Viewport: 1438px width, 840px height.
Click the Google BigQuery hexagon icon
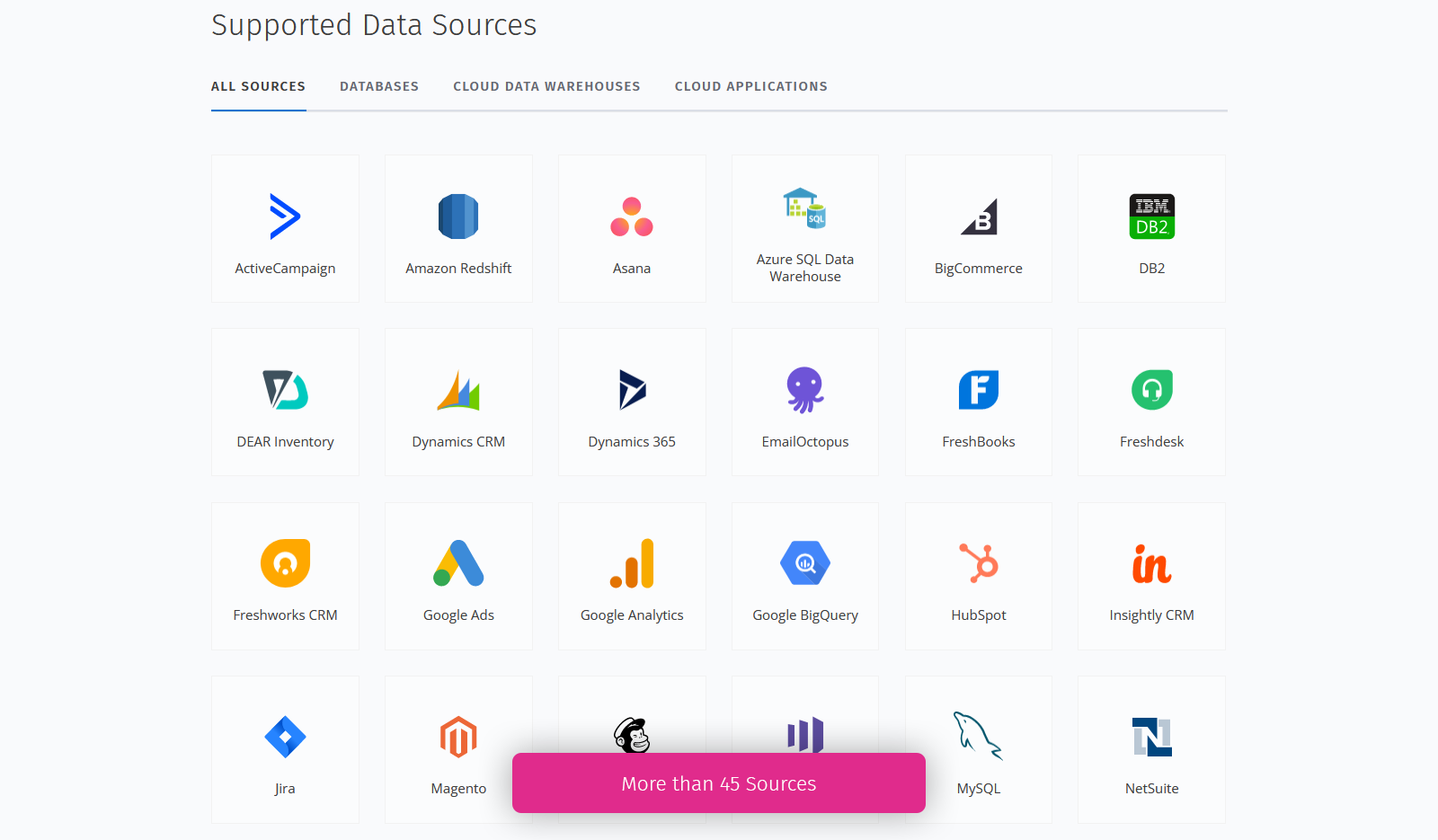[805, 563]
